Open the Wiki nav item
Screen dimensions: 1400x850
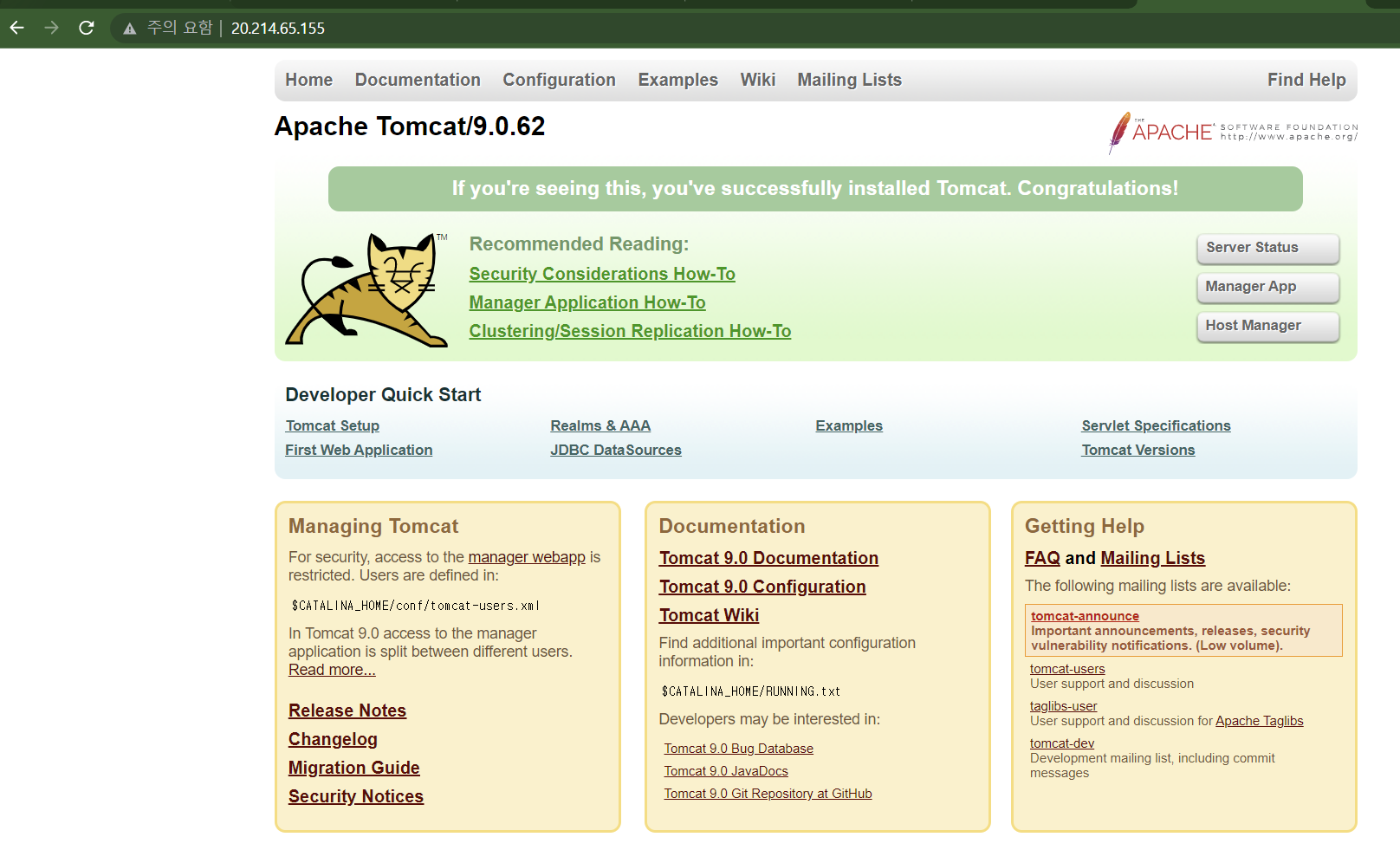pyautogui.click(x=758, y=80)
